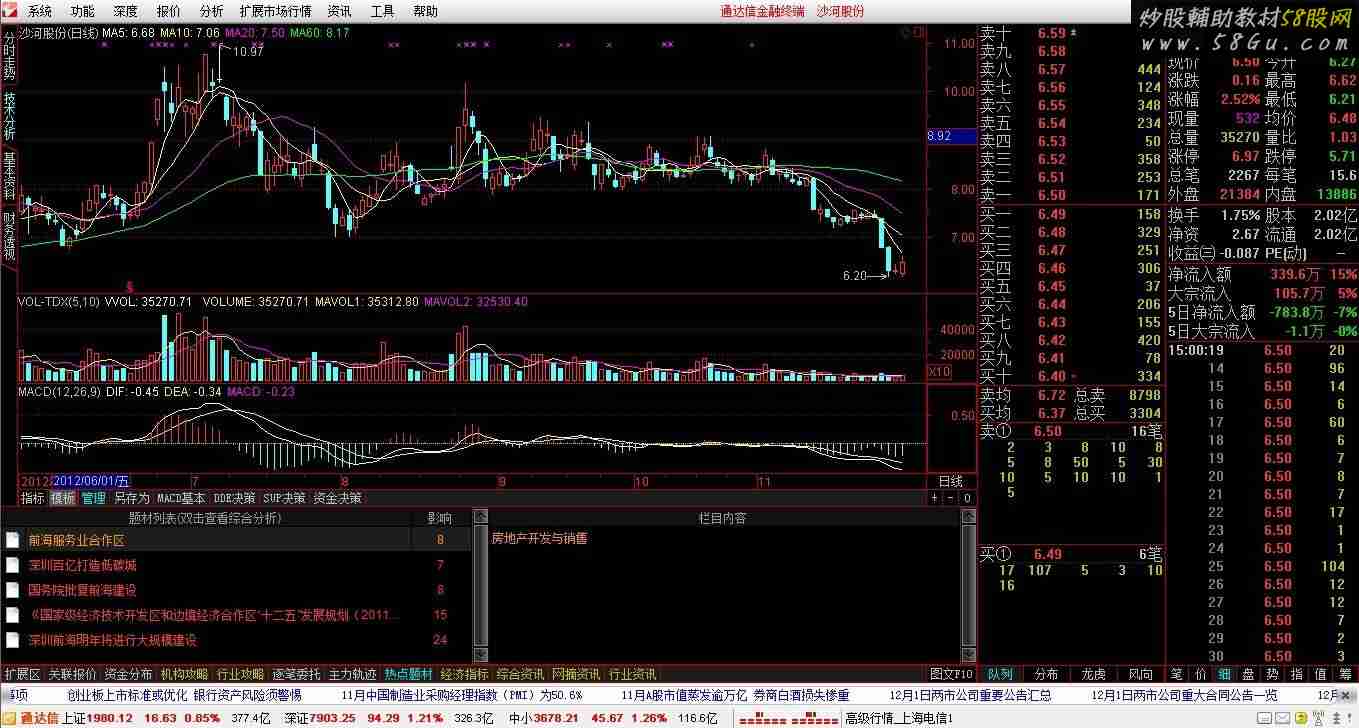Open the 分析 menu
Image resolution: width=1359 pixels, height=728 pixels.
click(211, 11)
